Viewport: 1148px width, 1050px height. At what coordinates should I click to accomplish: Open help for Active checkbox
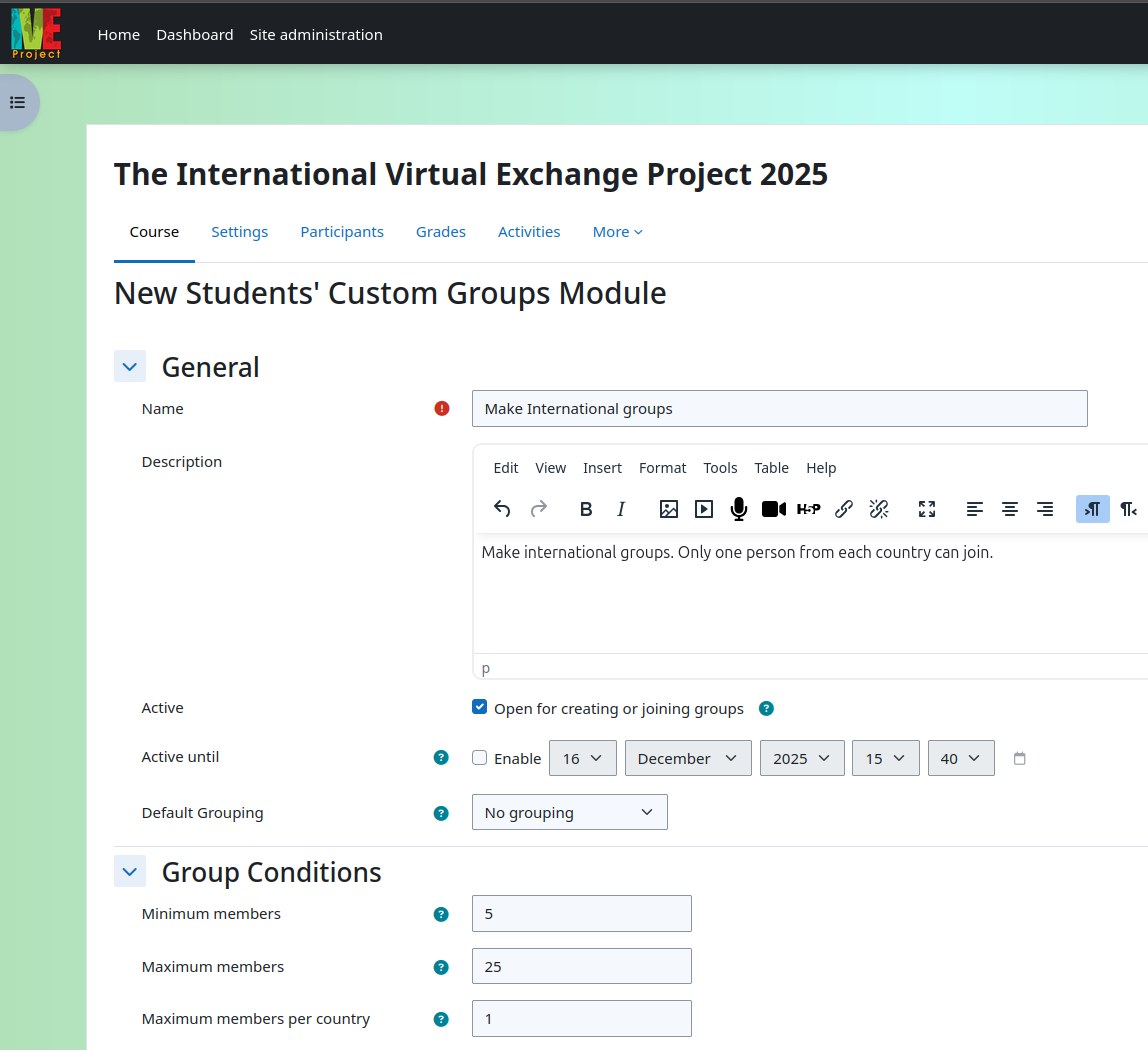point(766,708)
